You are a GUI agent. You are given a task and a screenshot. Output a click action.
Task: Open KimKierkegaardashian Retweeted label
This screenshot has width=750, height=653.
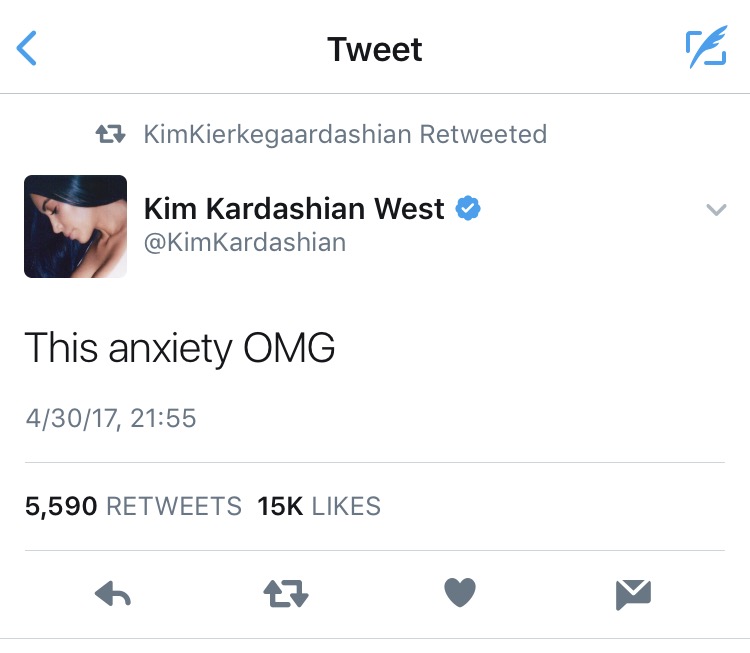pos(345,134)
